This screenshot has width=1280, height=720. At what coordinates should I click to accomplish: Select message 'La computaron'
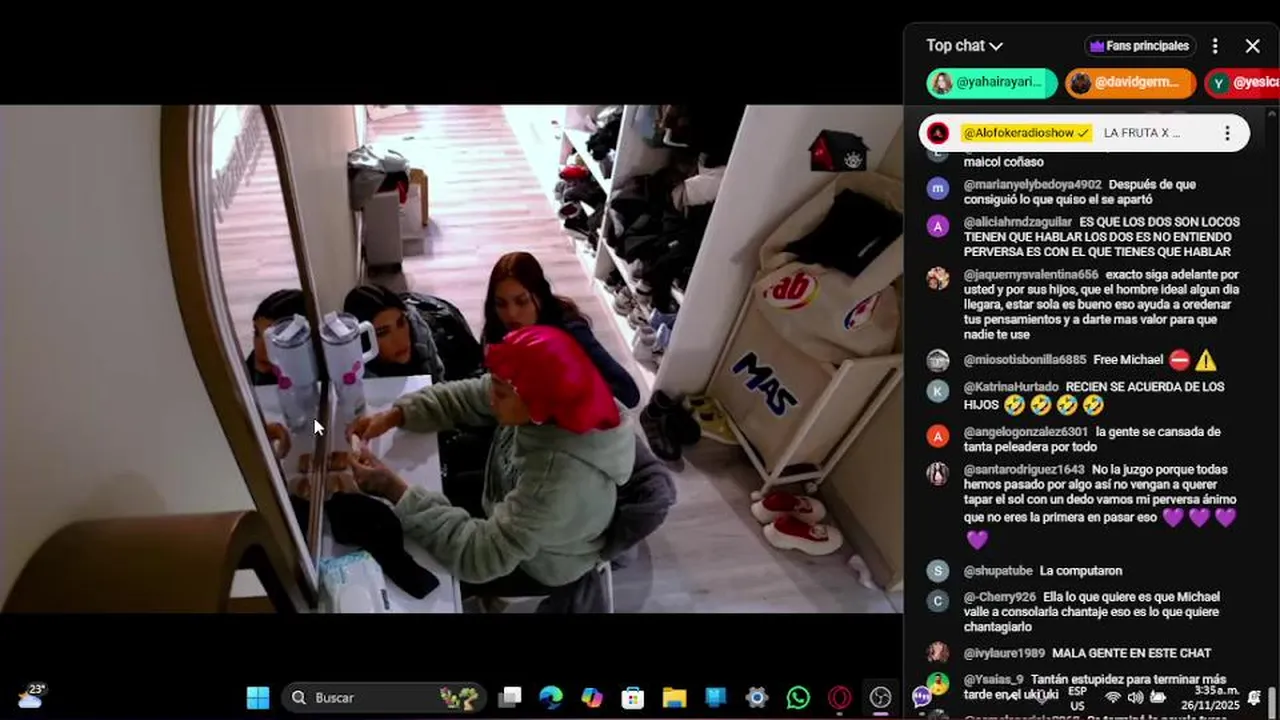click(x=1081, y=571)
